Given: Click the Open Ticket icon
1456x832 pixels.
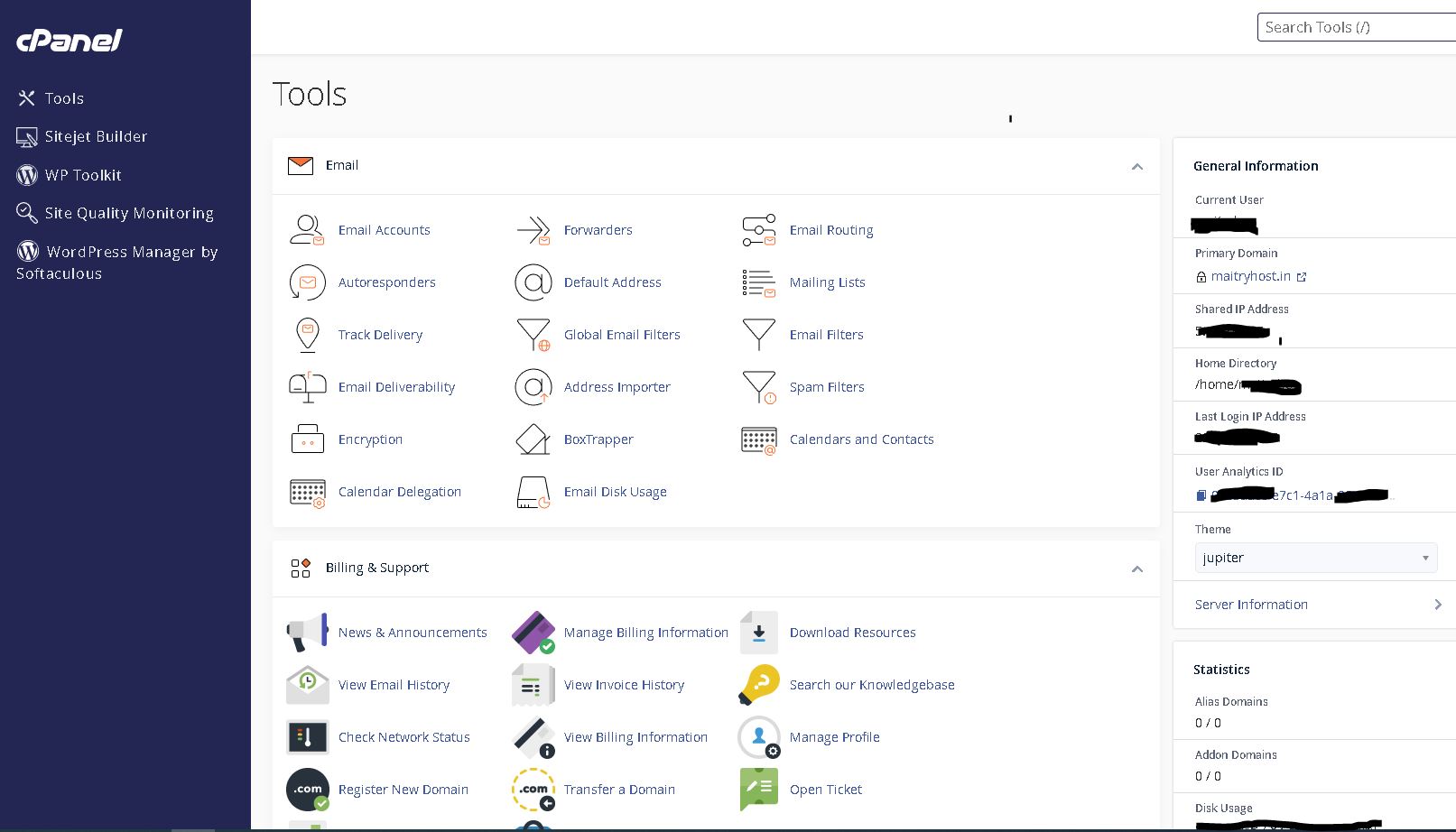Looking at the screenshot, I should [x=758, y=790].
